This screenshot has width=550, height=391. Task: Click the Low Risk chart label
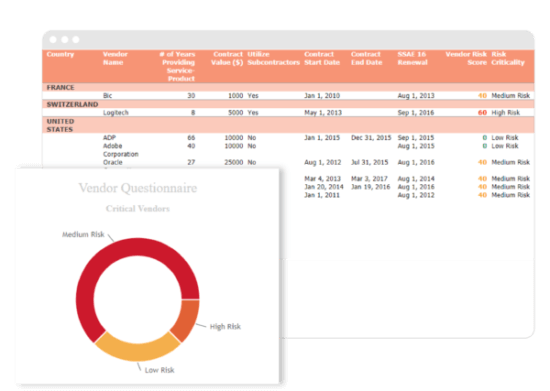pos(159,370)
